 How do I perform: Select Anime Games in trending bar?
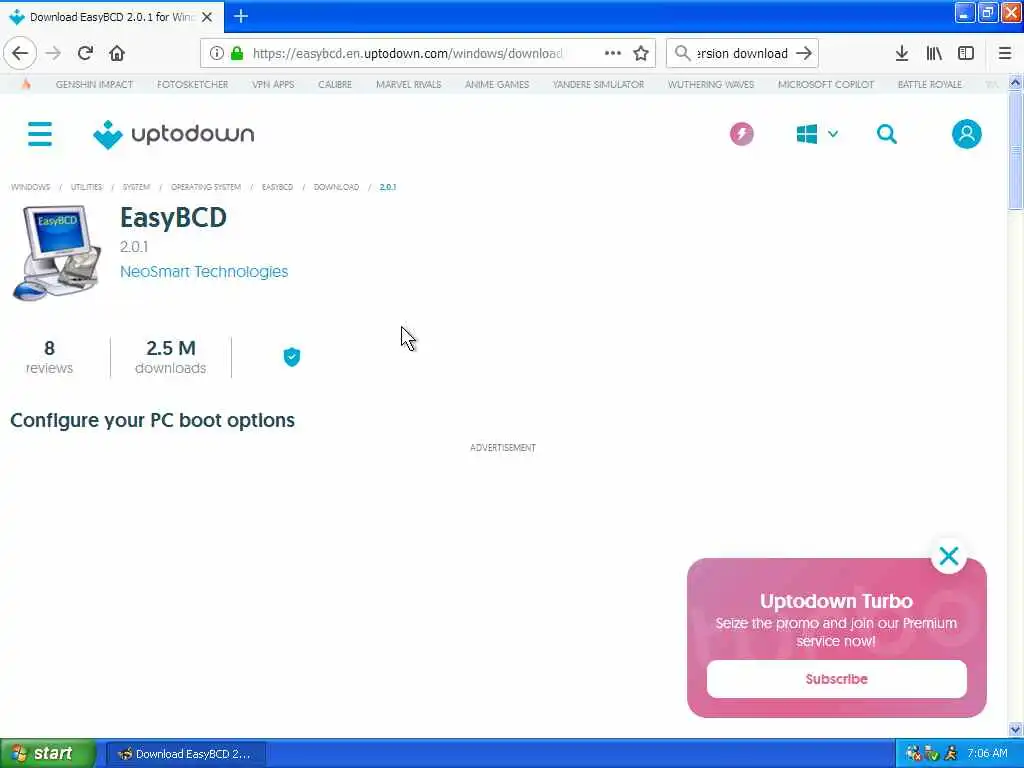coord(497,84)
